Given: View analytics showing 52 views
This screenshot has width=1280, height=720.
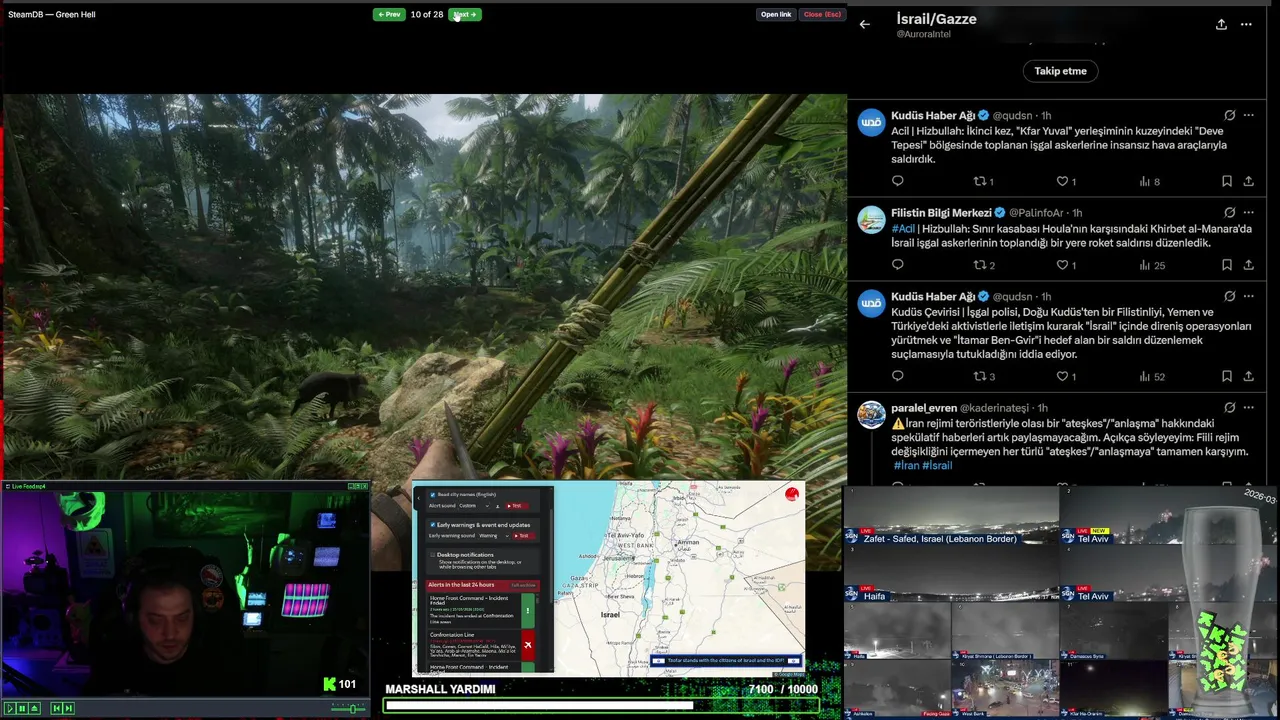Looking at the screenshot, I should 1152,376.
